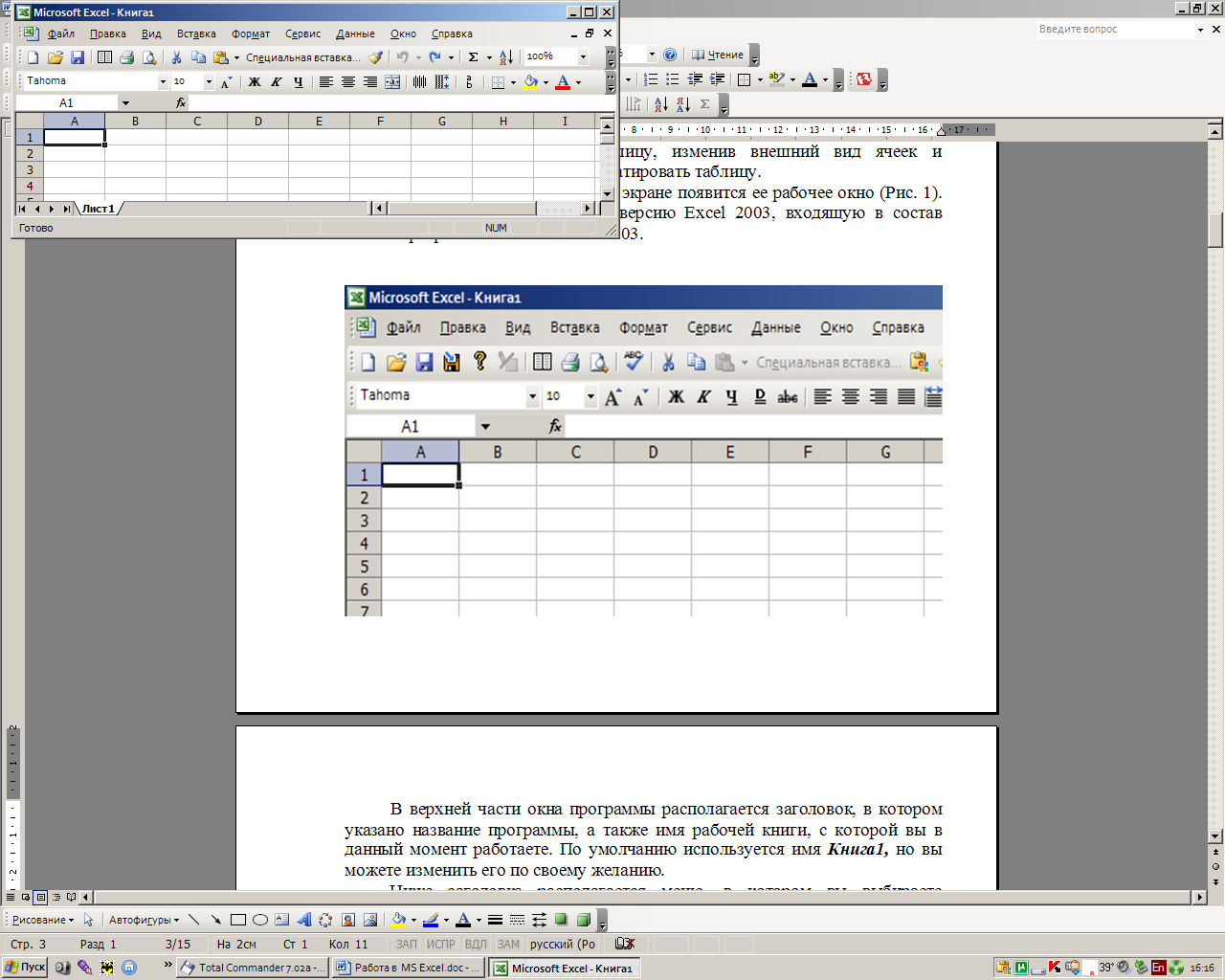Insert bulleted list in Word toolbar
This screenshot has width=1225, height=980.
pyautogui.click(x=673, y=79)
